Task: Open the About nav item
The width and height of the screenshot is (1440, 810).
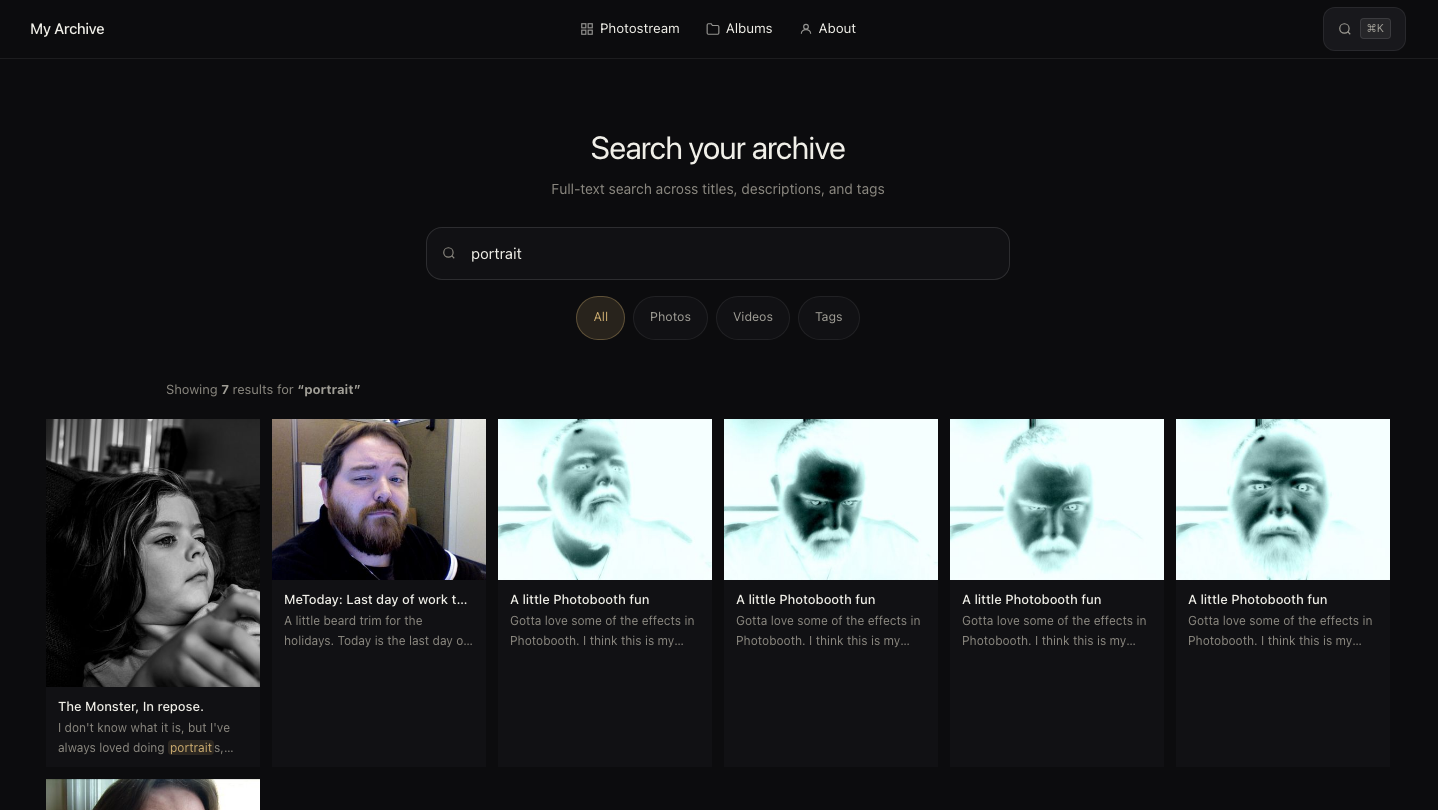Action: click(x=828, y=29)
